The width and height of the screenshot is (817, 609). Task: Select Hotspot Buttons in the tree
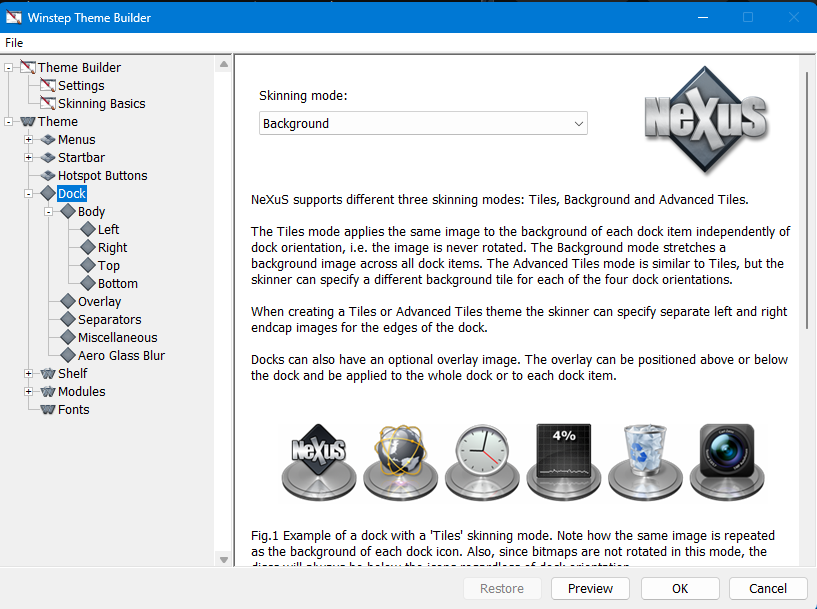pos(102,176)
